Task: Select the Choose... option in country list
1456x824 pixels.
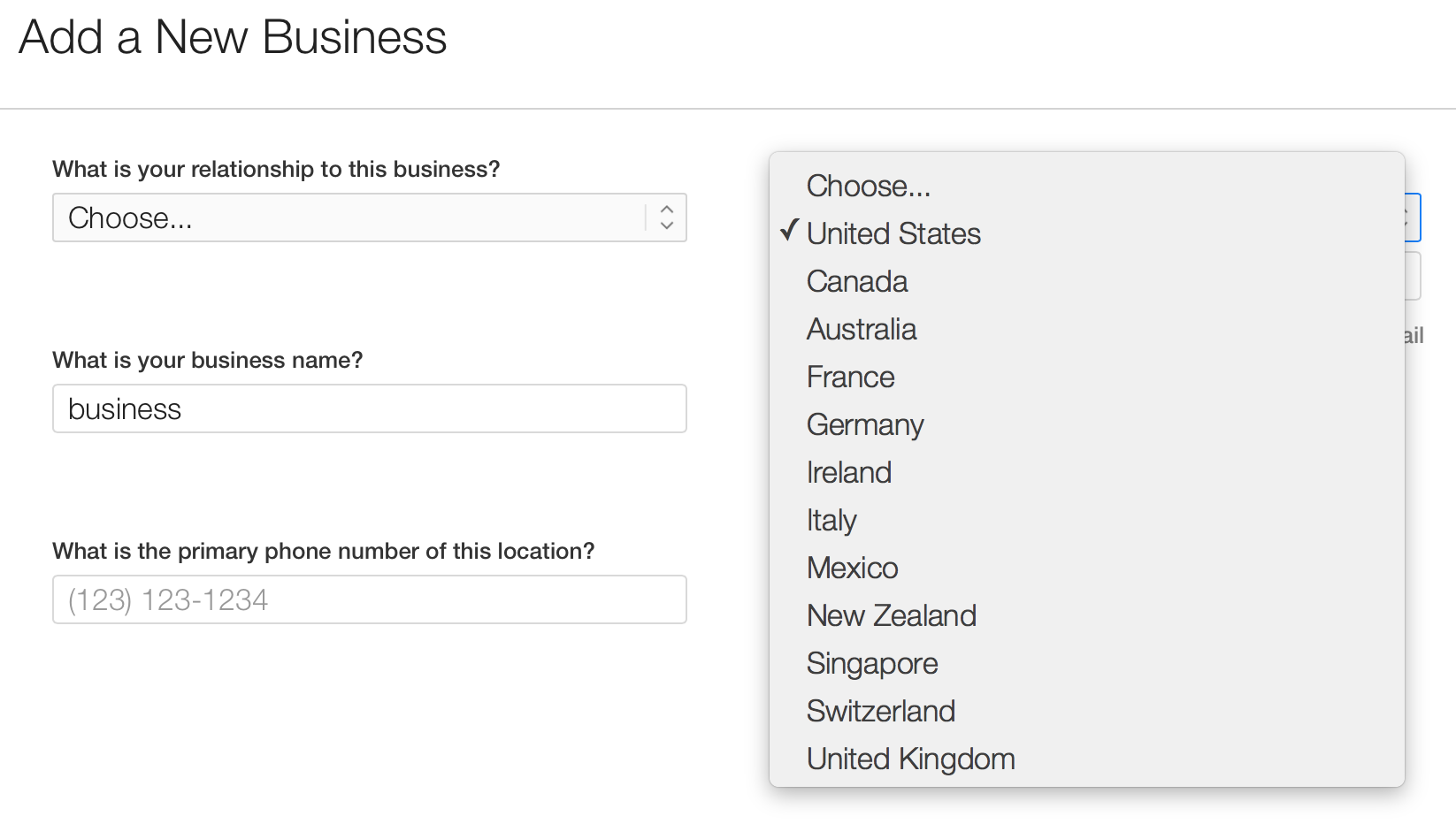Action: (868, 186)
